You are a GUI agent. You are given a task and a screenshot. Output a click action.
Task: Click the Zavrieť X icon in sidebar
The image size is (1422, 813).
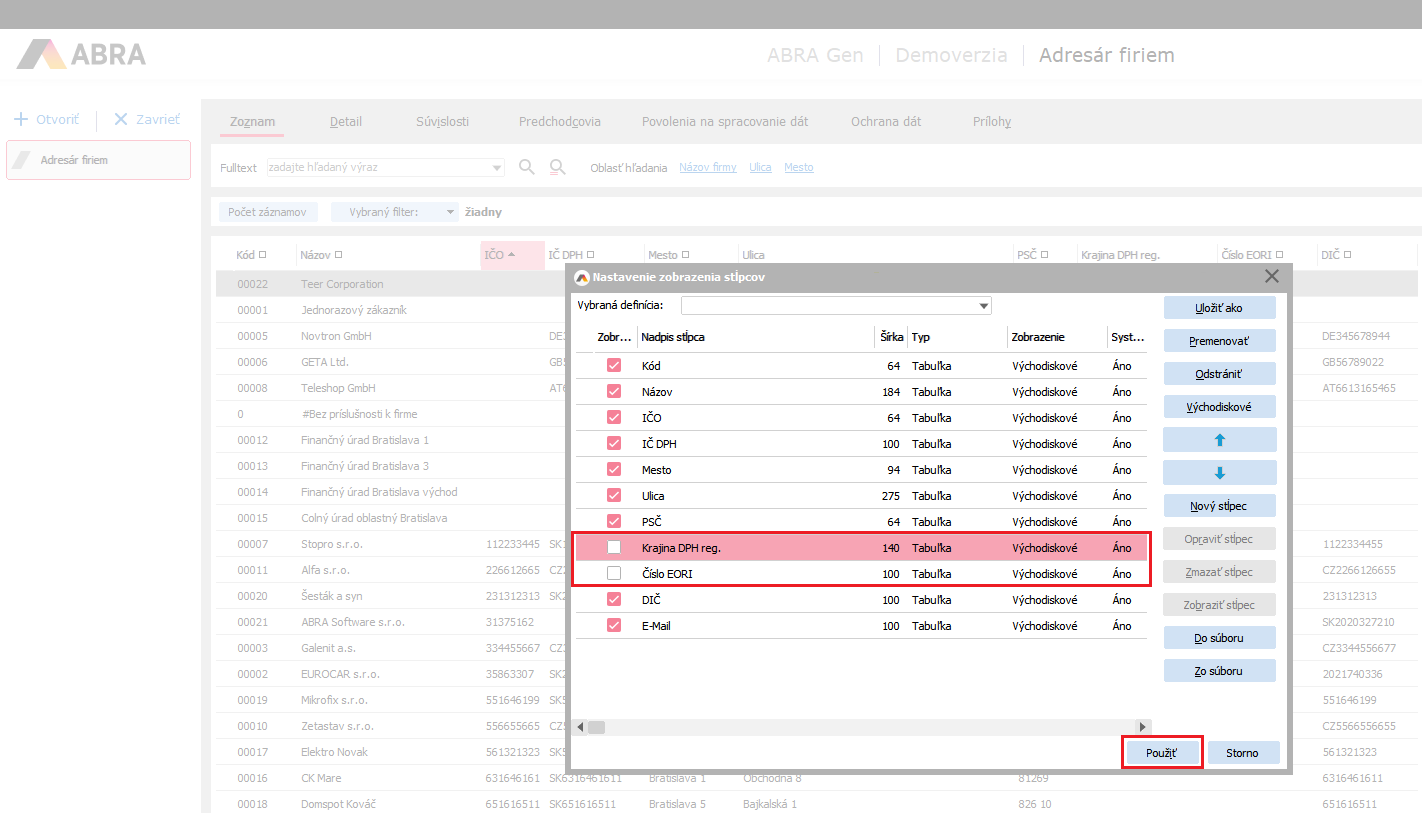(x=121, y=119)
